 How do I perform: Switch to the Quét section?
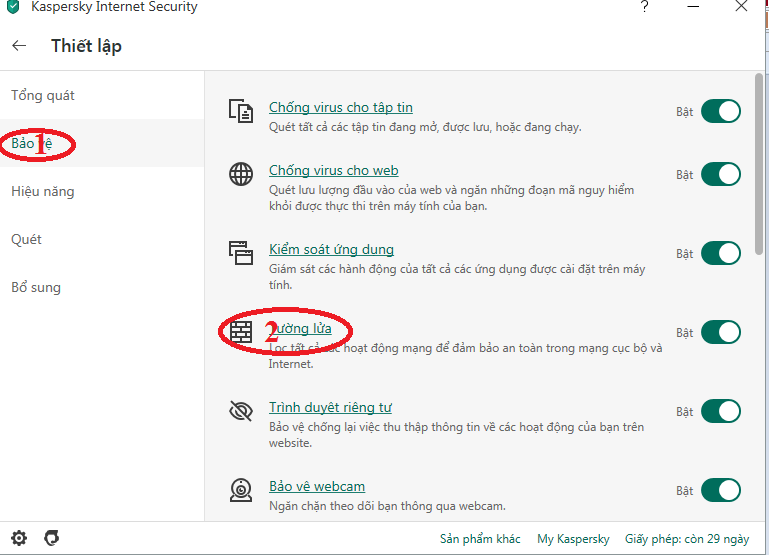pos(26,239)
